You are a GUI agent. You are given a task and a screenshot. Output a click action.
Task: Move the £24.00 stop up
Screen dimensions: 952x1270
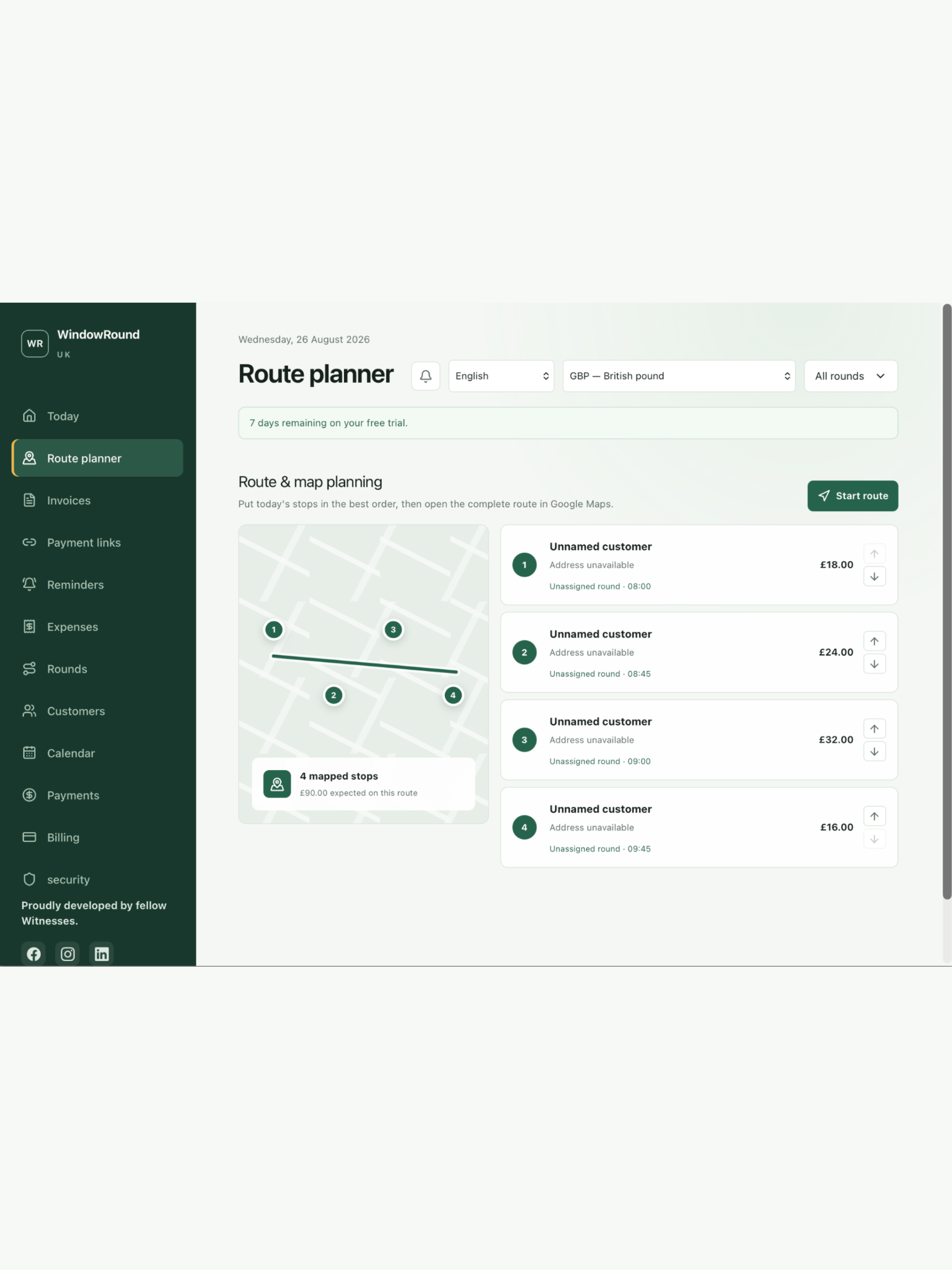pyautogui.click(x=875, y=641)
